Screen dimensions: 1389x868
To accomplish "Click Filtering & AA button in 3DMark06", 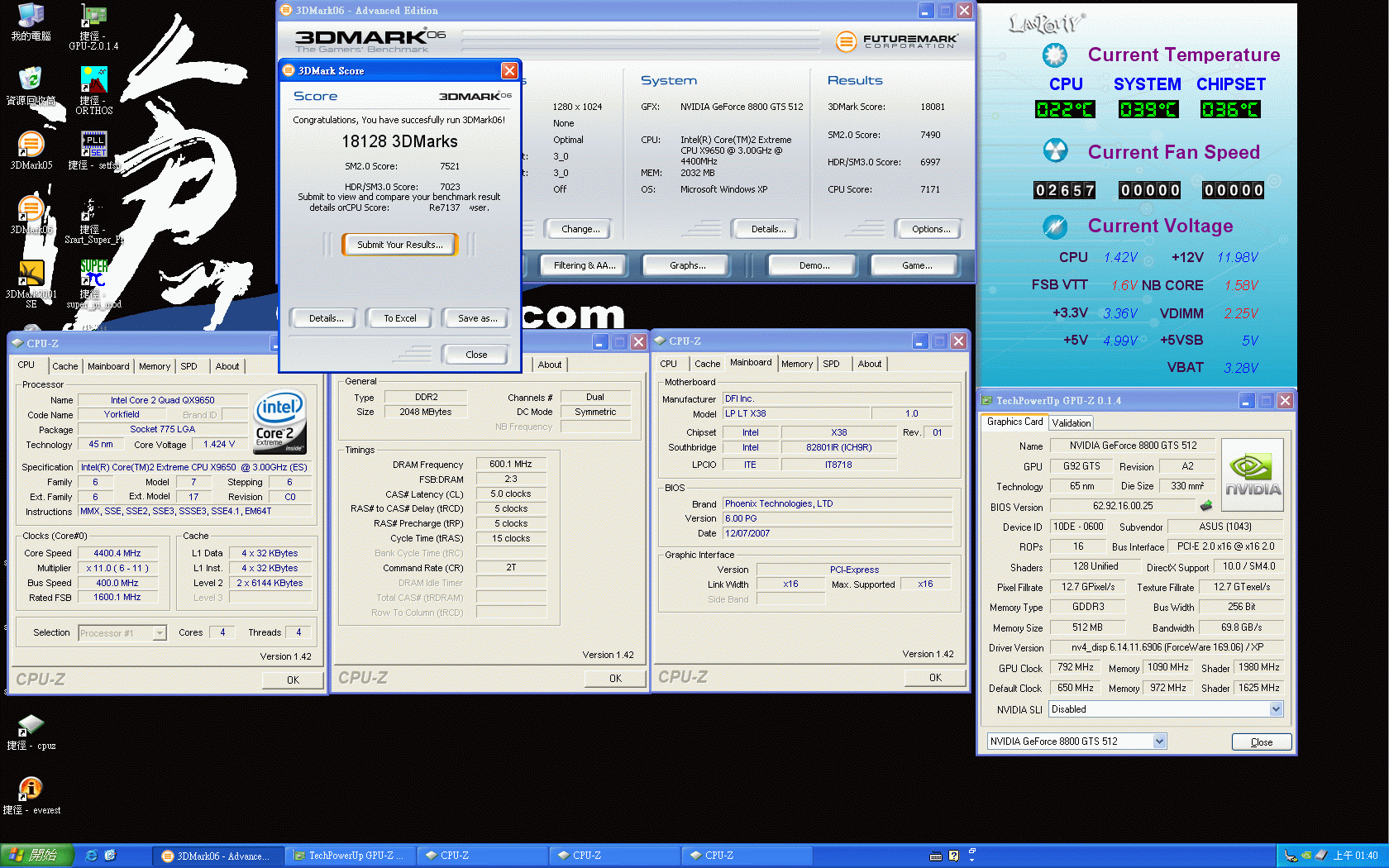I will 585,265.
